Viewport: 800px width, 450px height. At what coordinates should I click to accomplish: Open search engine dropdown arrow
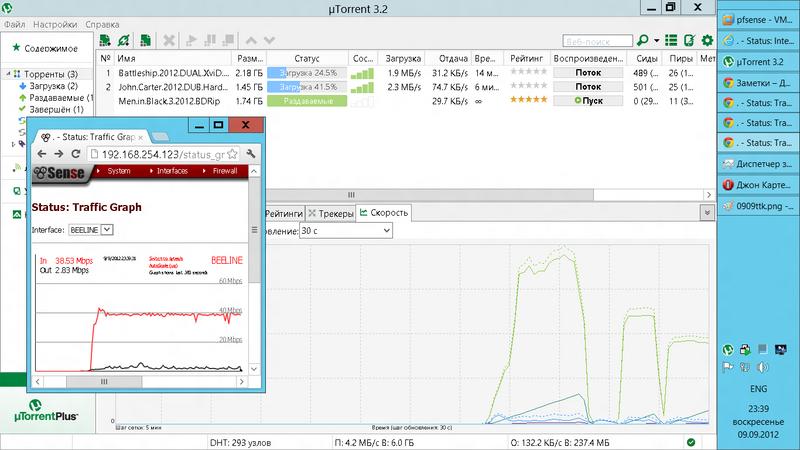[x=657, y=40]
